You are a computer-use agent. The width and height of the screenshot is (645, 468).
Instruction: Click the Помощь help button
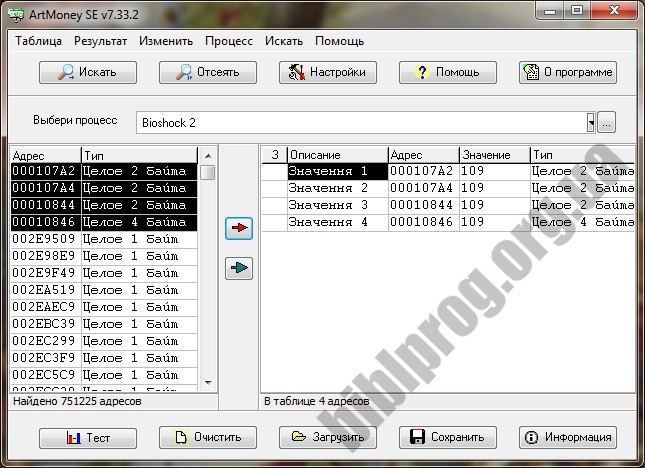coord(448,72)
